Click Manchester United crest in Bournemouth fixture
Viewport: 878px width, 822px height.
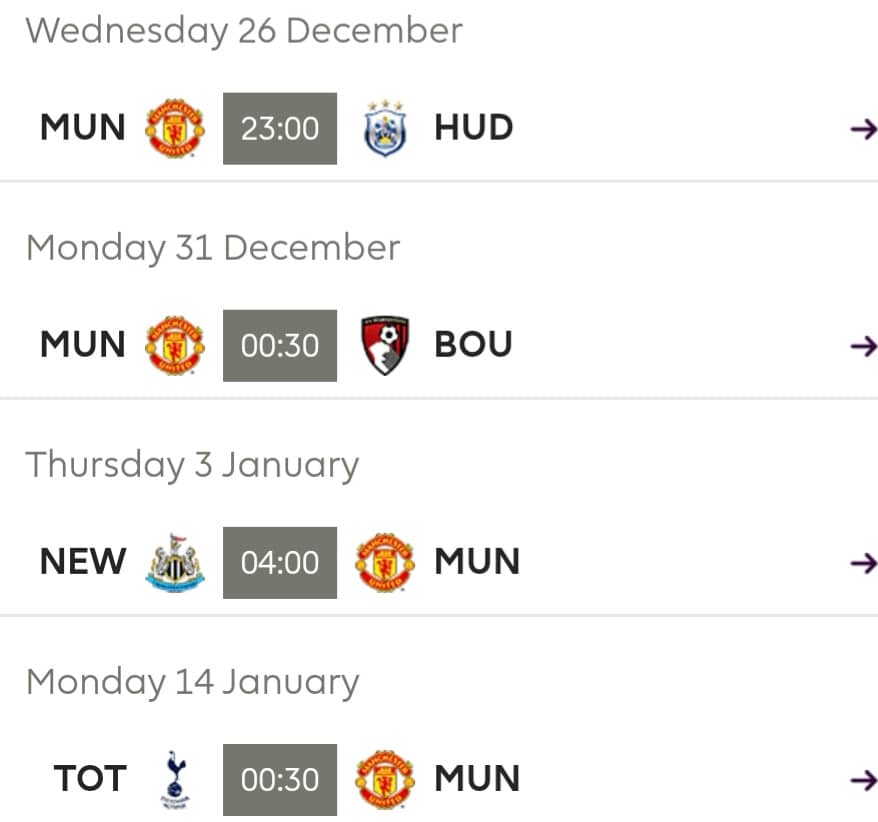(x=175, y=345)
